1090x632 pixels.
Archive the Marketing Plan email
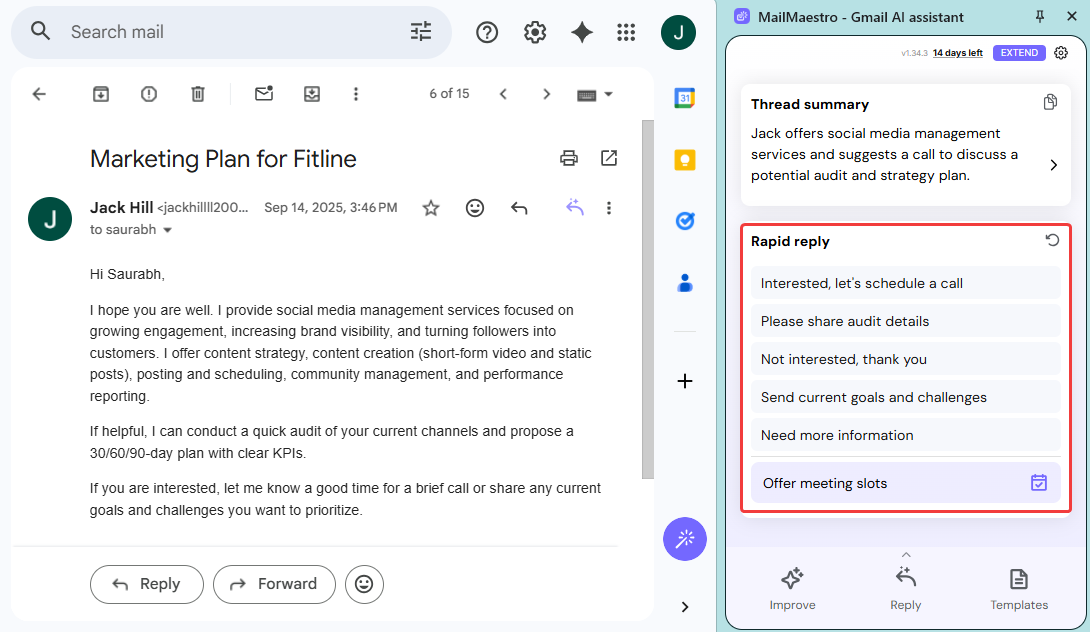point(101,94)
